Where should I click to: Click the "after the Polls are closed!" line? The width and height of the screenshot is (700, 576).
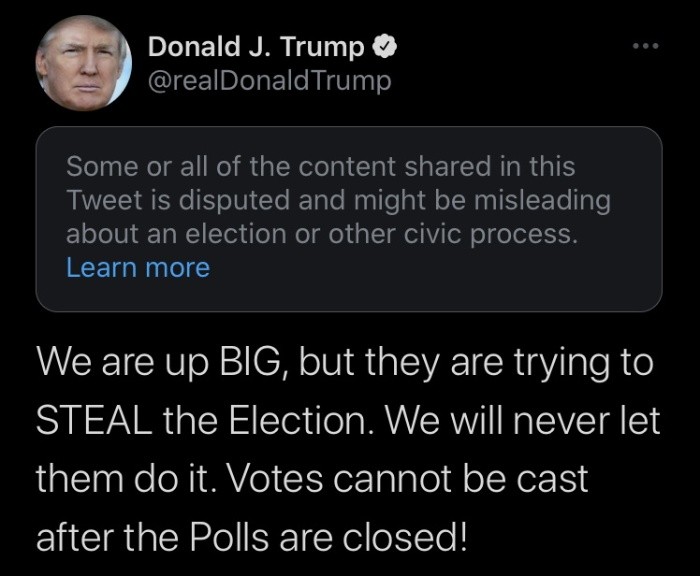pos(251,538)
